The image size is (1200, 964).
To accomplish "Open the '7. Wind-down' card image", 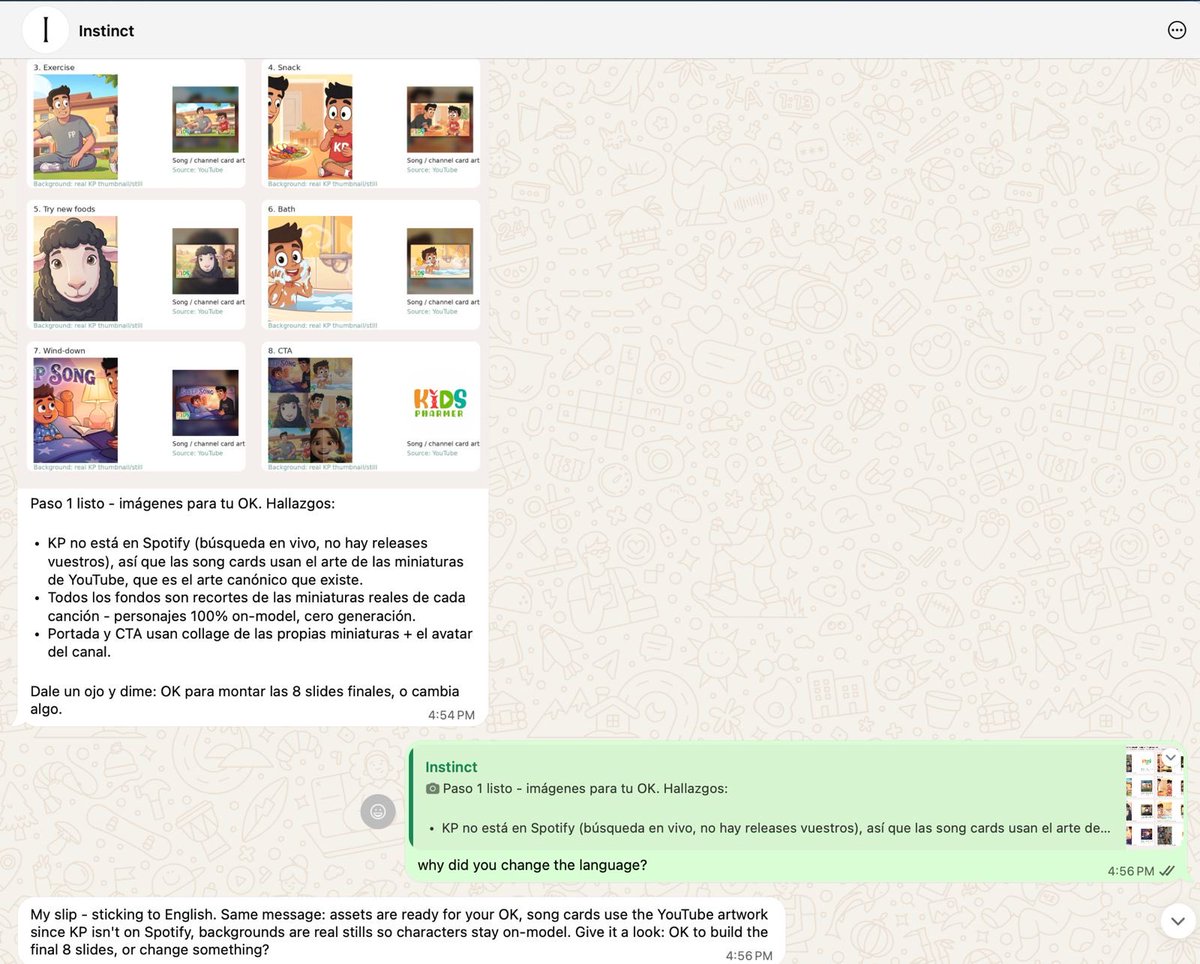I will [76, 410].
